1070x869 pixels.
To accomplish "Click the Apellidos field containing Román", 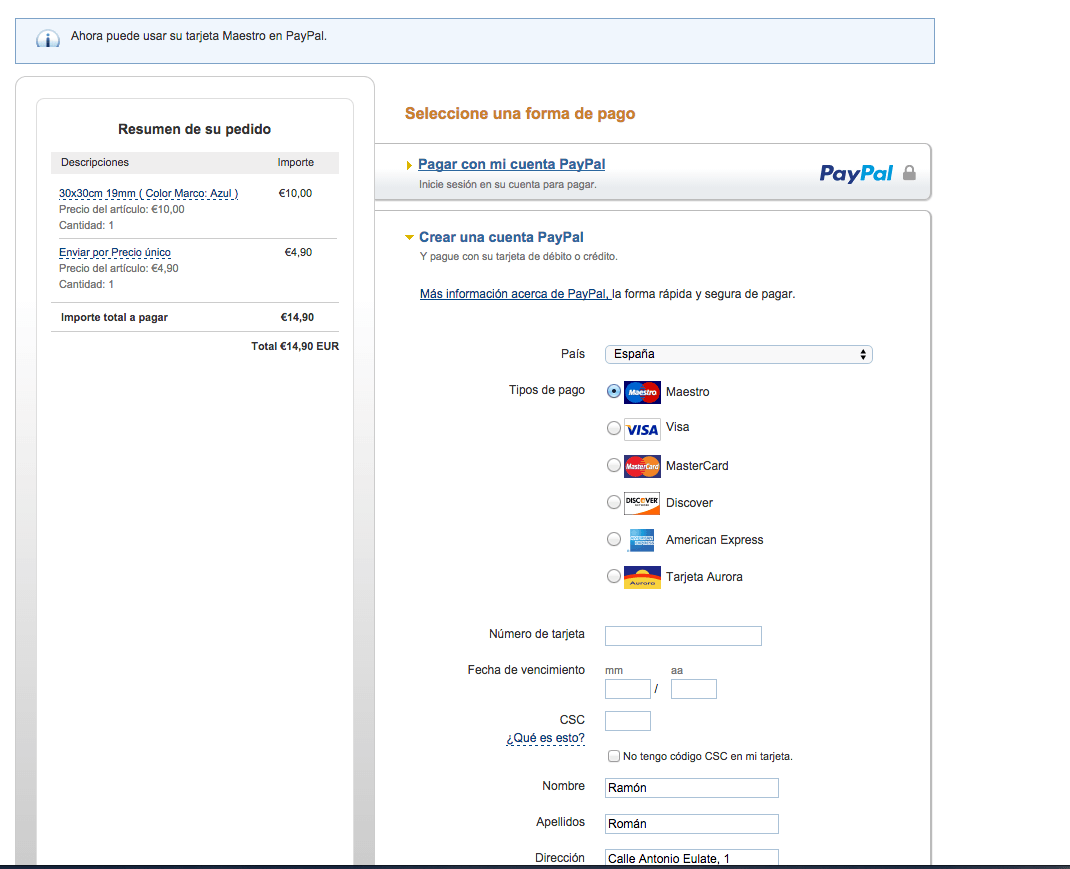I will (x=691, y=824).
